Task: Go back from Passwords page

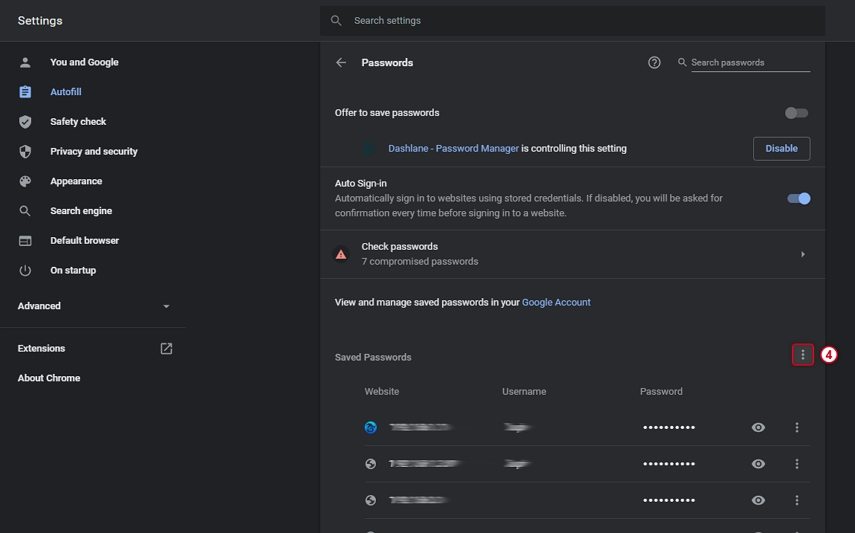Action: 341,63
